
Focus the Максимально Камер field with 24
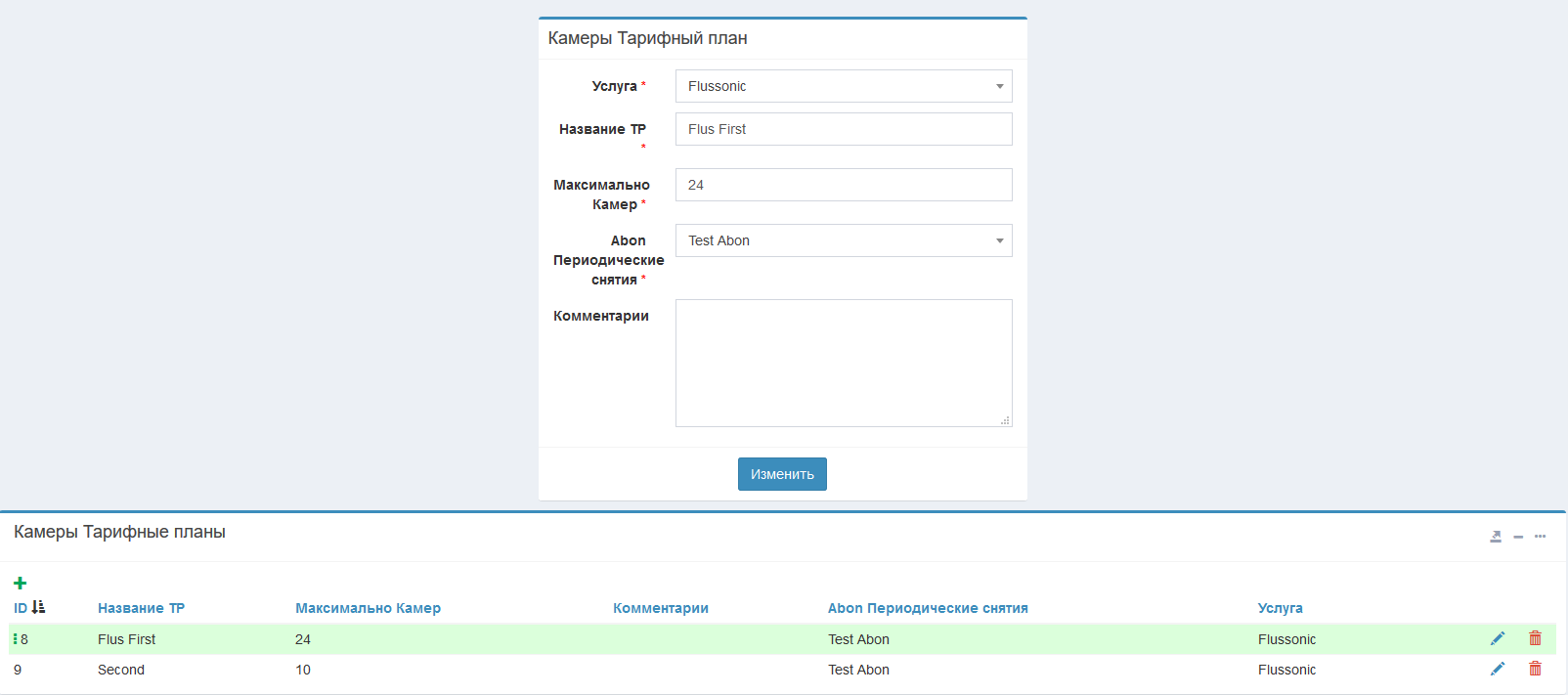(843, 185)
